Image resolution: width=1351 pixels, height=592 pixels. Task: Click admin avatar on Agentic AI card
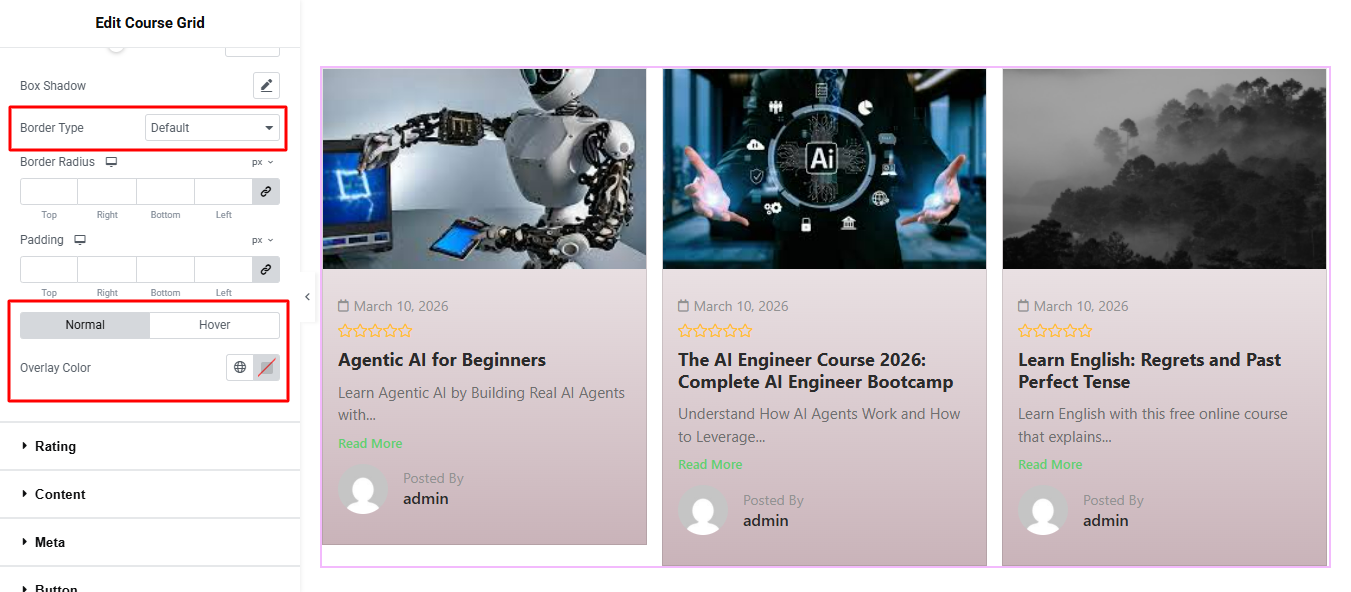(x=363, y=489)
